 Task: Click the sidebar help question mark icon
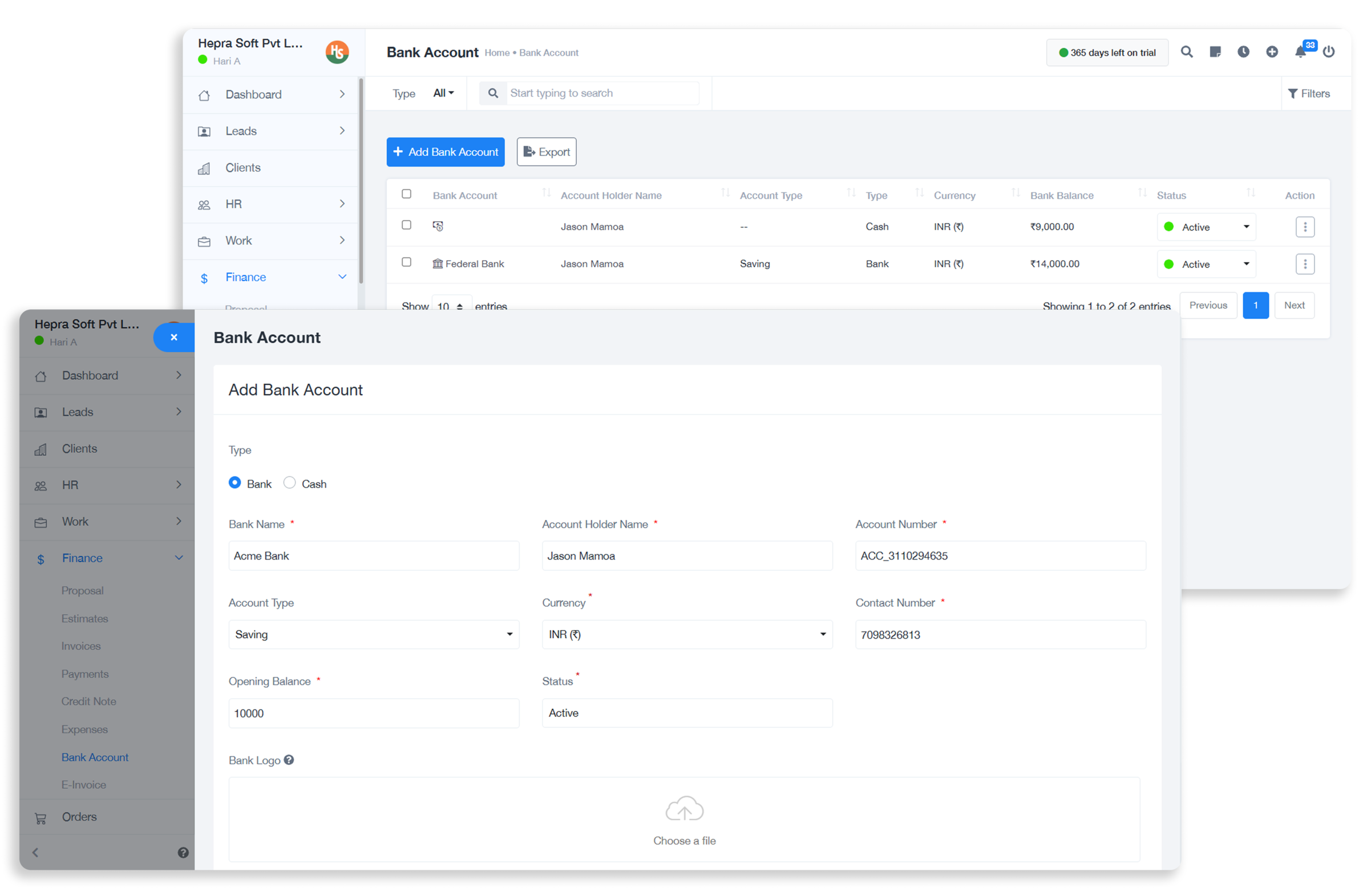click(x=183, y=853)
